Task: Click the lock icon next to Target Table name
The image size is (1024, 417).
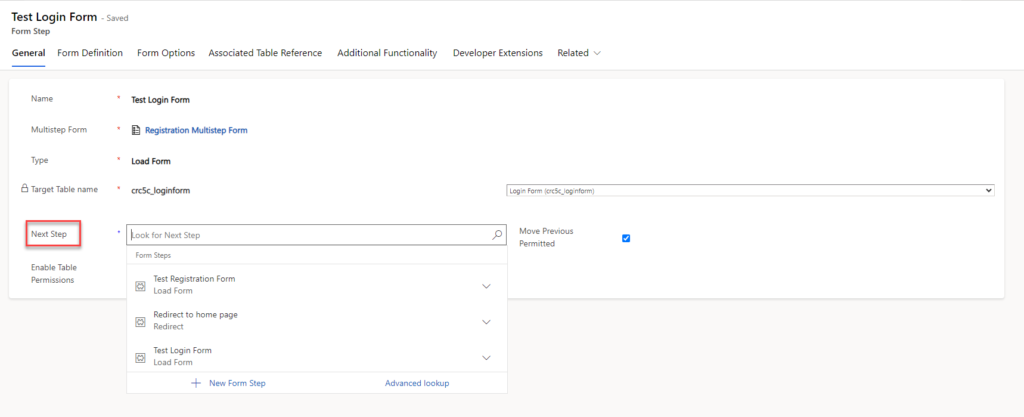Action: tap(24, 188)
